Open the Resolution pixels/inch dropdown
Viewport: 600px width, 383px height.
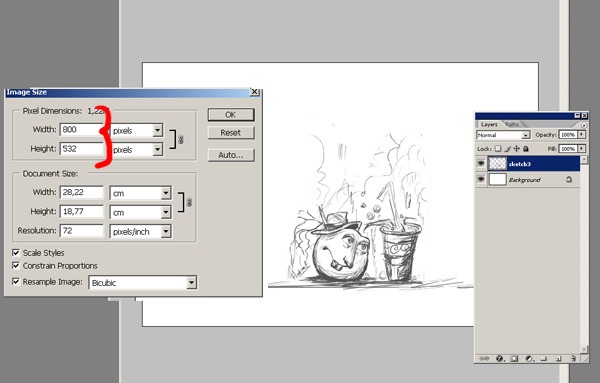tap(166, 231)
